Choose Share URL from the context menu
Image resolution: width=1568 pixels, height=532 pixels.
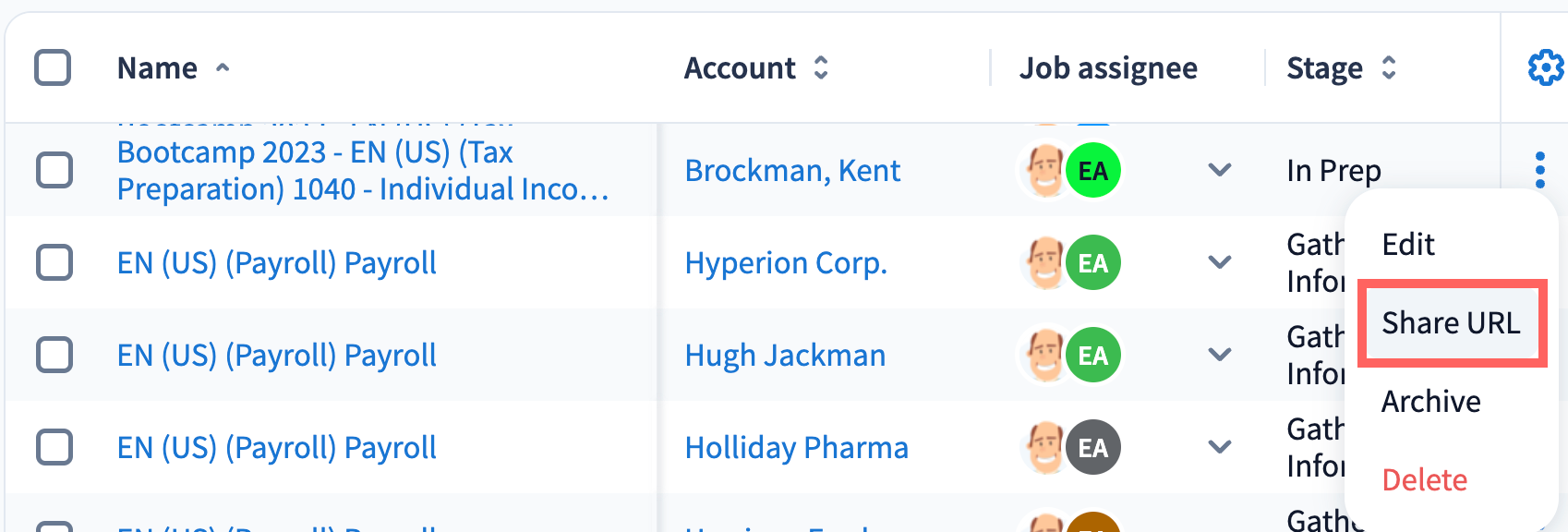click(x=1451, y=323)
